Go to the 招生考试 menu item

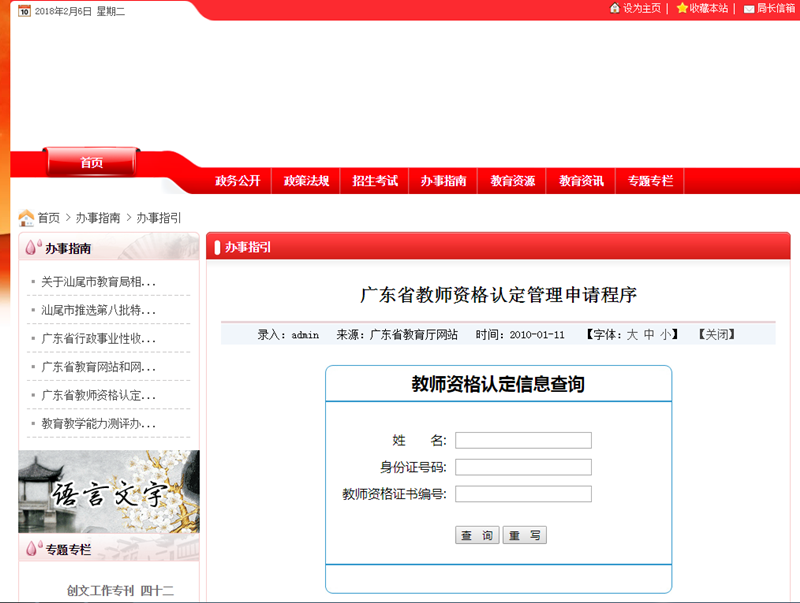(x=375, y=181)
